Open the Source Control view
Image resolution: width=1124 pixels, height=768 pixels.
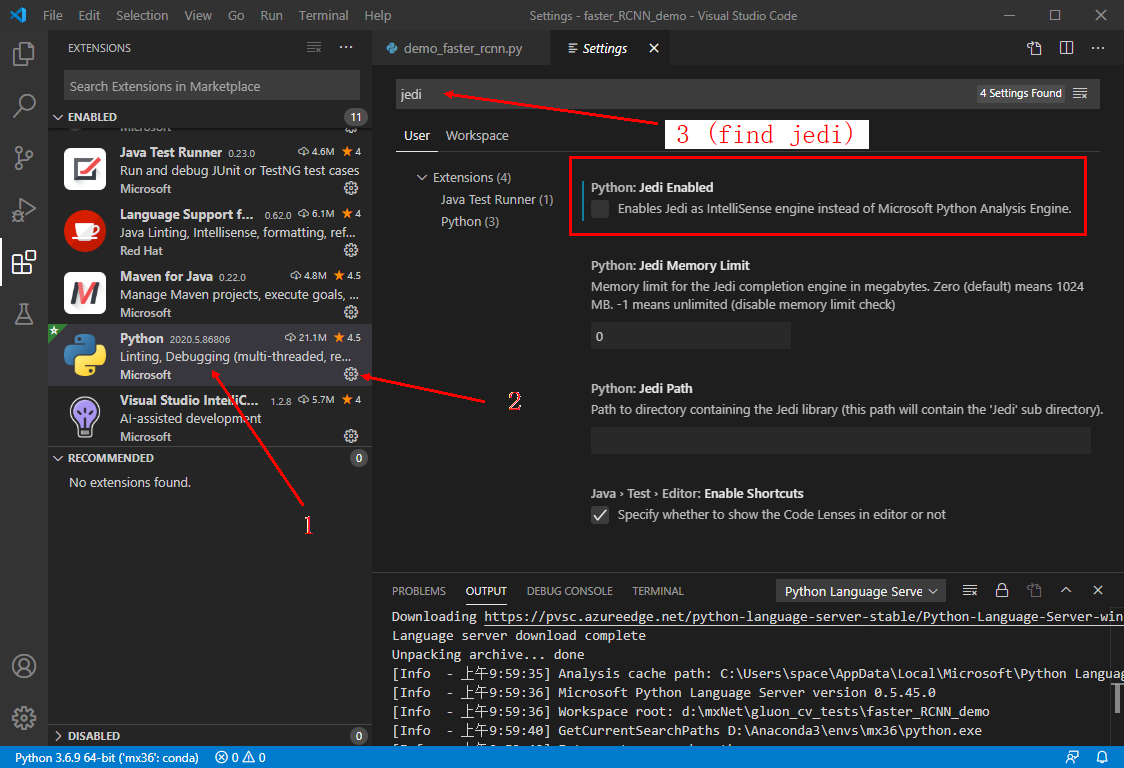coord(24,159)
